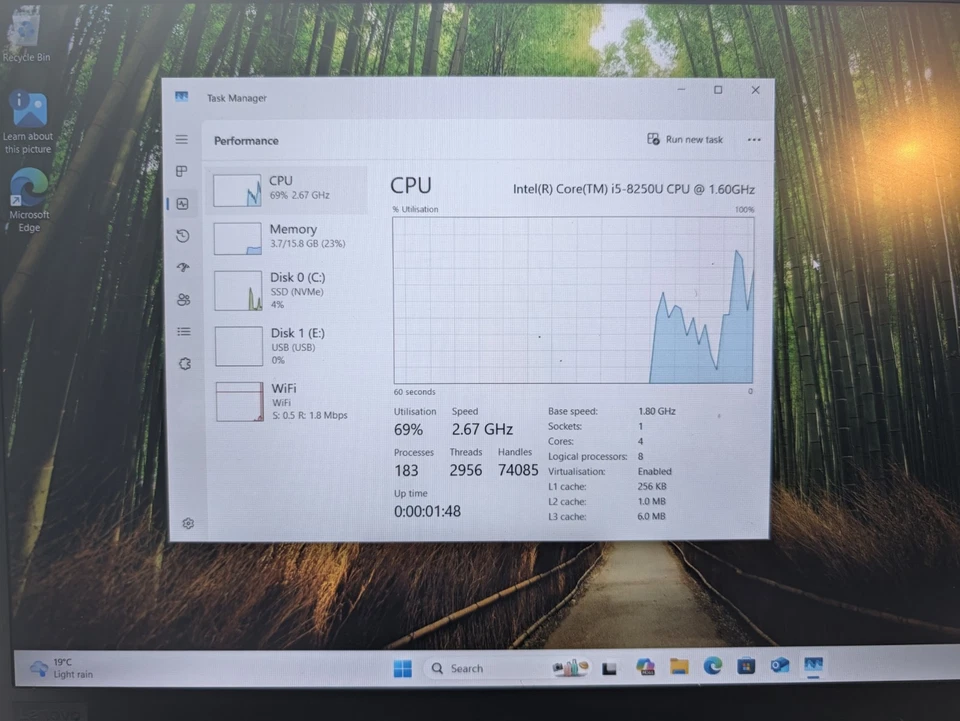Open Microsoft Edge from the taskbar
The height and width of the screenshot is (721, 960).
point(712,665)
